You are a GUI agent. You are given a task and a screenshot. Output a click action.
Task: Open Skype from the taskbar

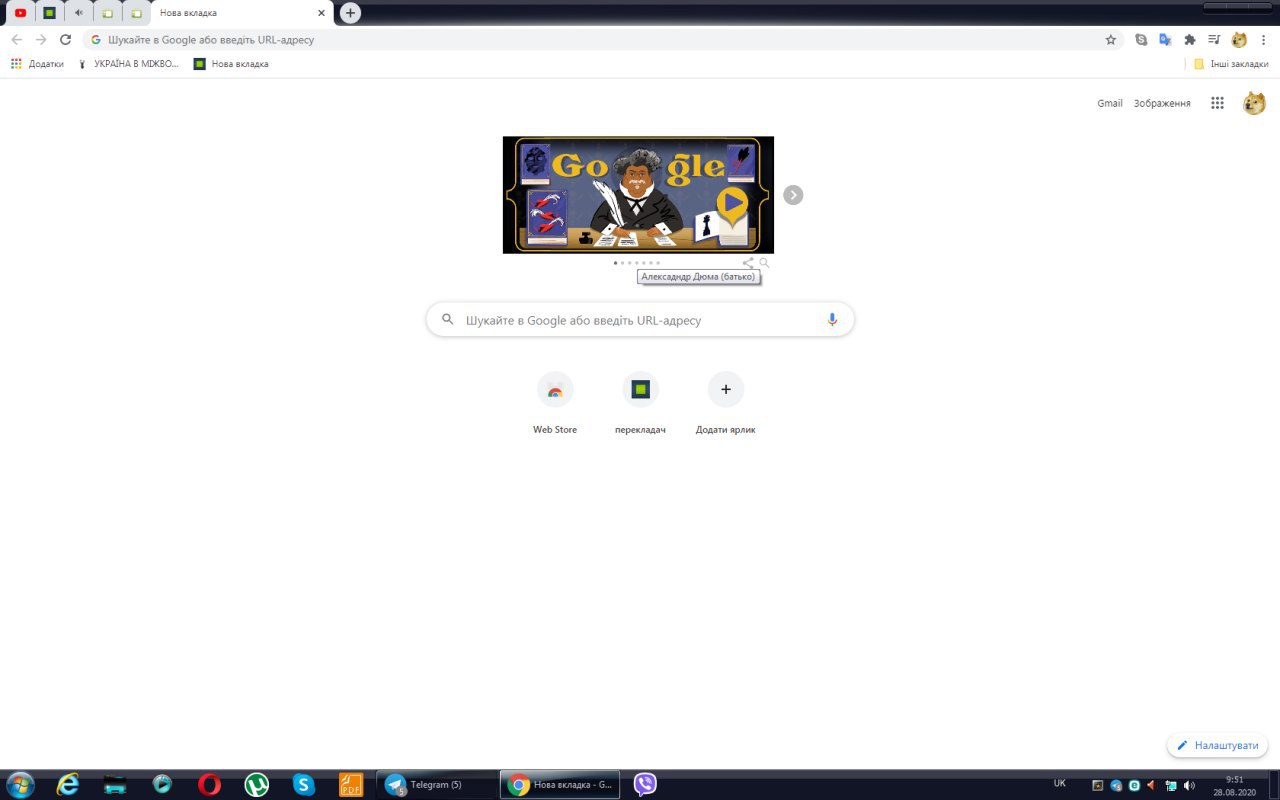coord(304,785)
